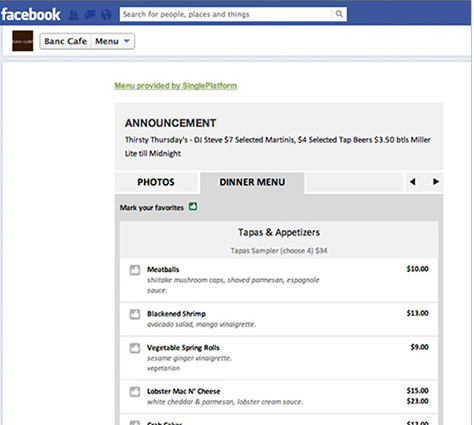The width and height of the screenshot is (474, 425).
Task: Click the ANNOUNCEMENT heading
Action: click(x=171, y=123)
